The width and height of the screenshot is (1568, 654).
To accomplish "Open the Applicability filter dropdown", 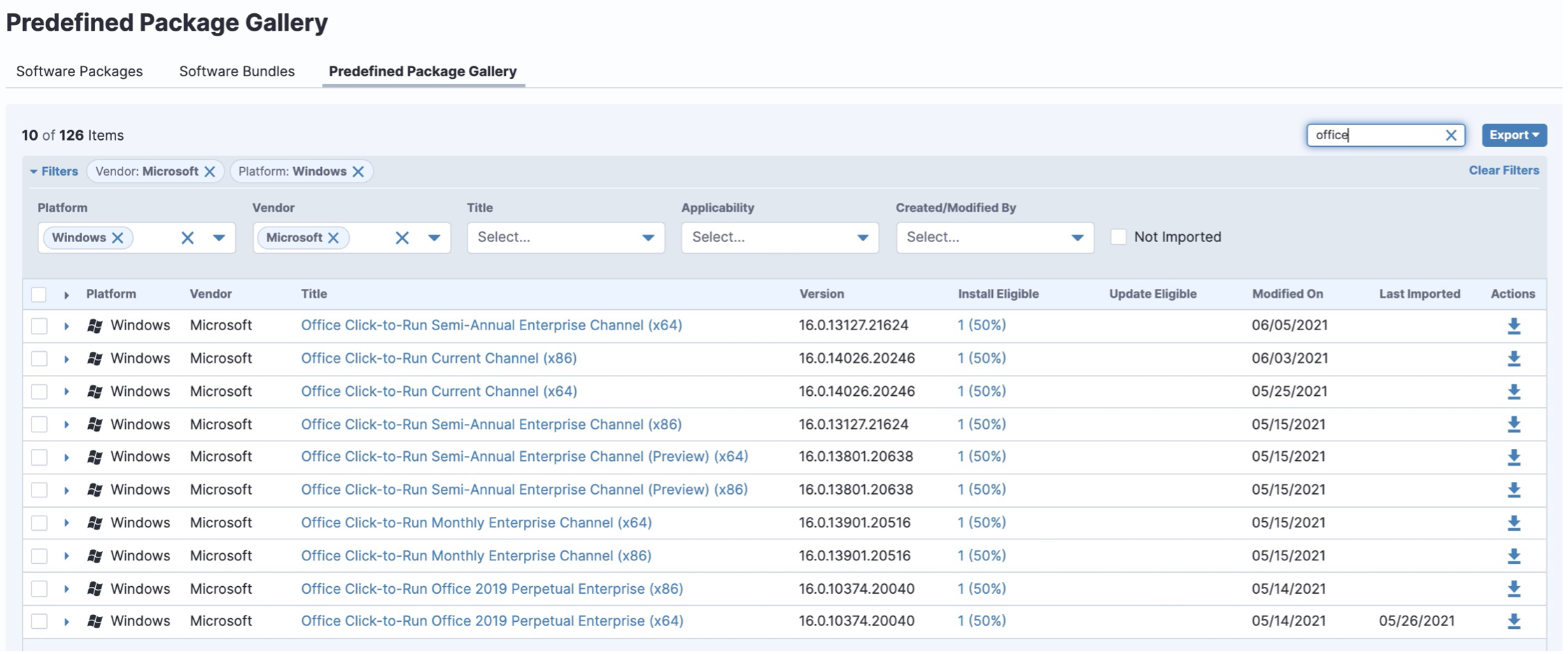I will pyautogui.click(x=780, y=238).
